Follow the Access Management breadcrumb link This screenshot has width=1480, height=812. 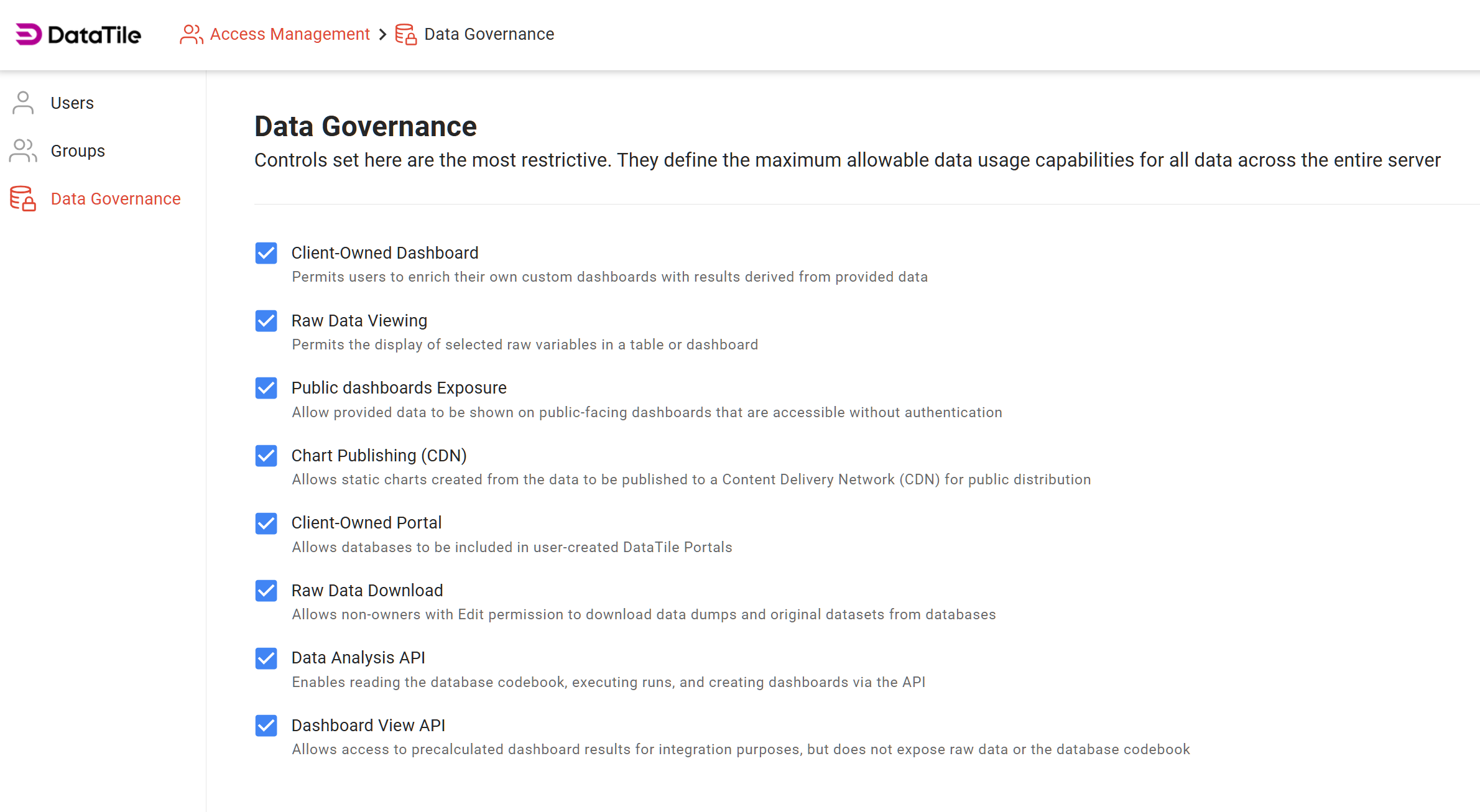pyautogui.click(x=289, y=34)
